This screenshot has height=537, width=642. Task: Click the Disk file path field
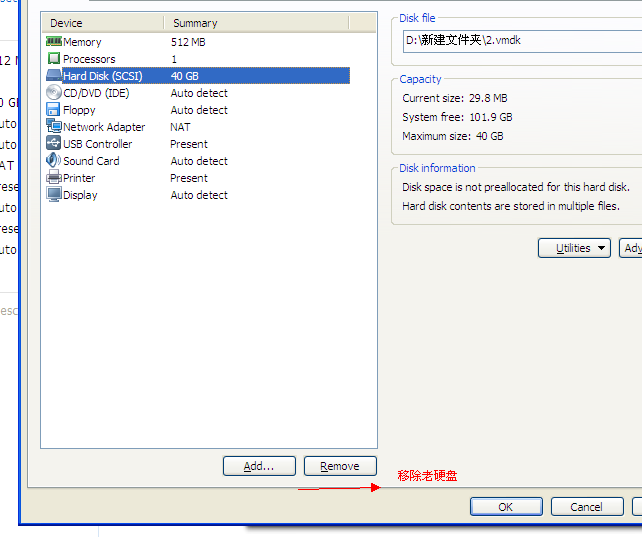coord(522,41)
